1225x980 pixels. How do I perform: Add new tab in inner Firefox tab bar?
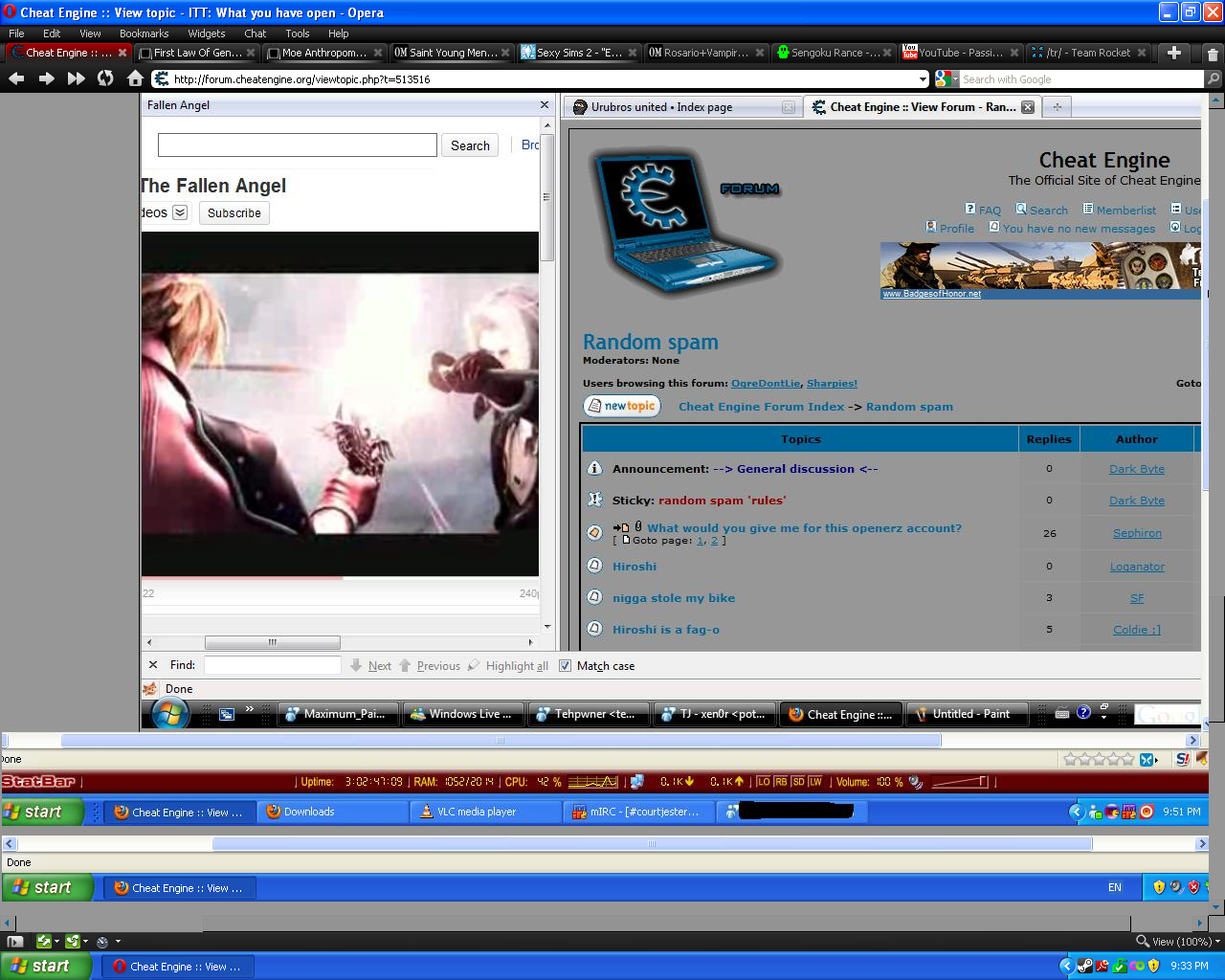click(1057, 107)
